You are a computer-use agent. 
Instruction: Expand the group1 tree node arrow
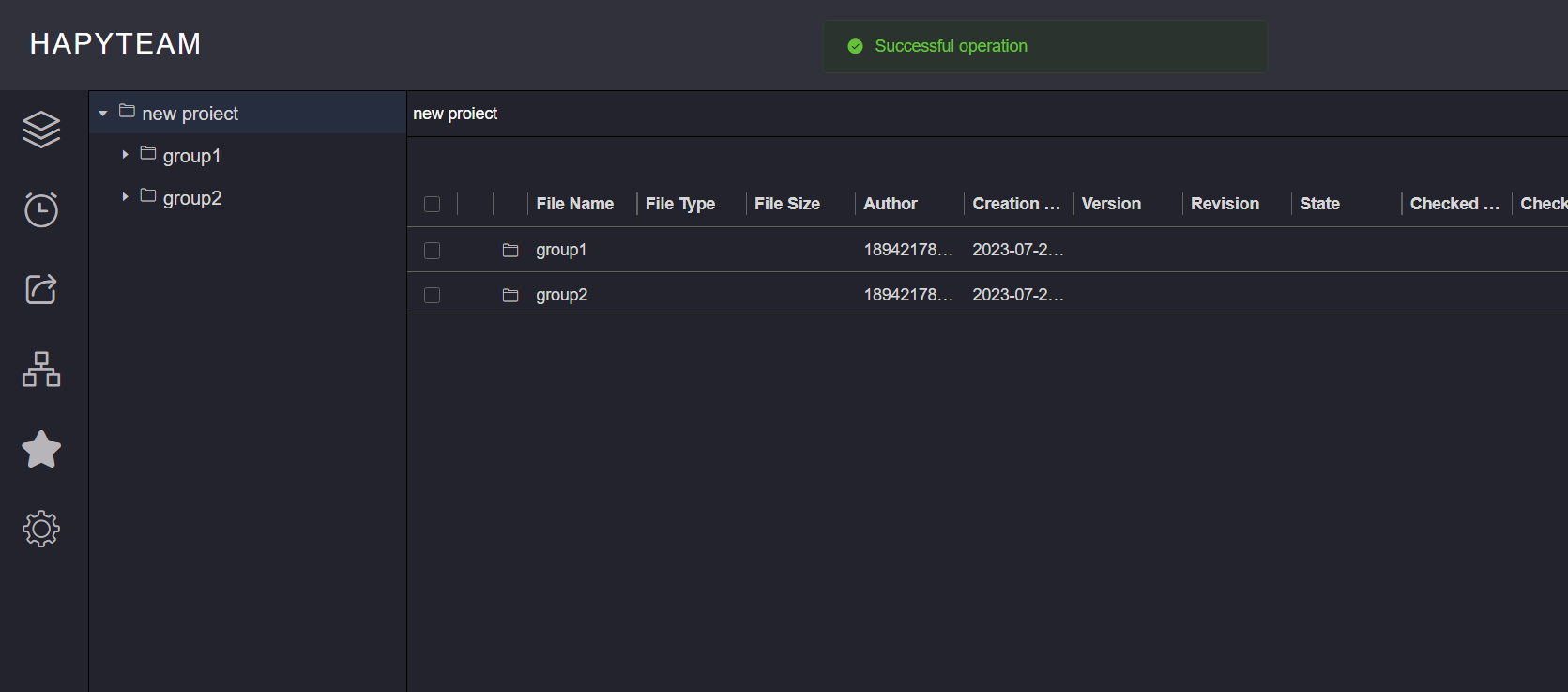click(125, 155)
